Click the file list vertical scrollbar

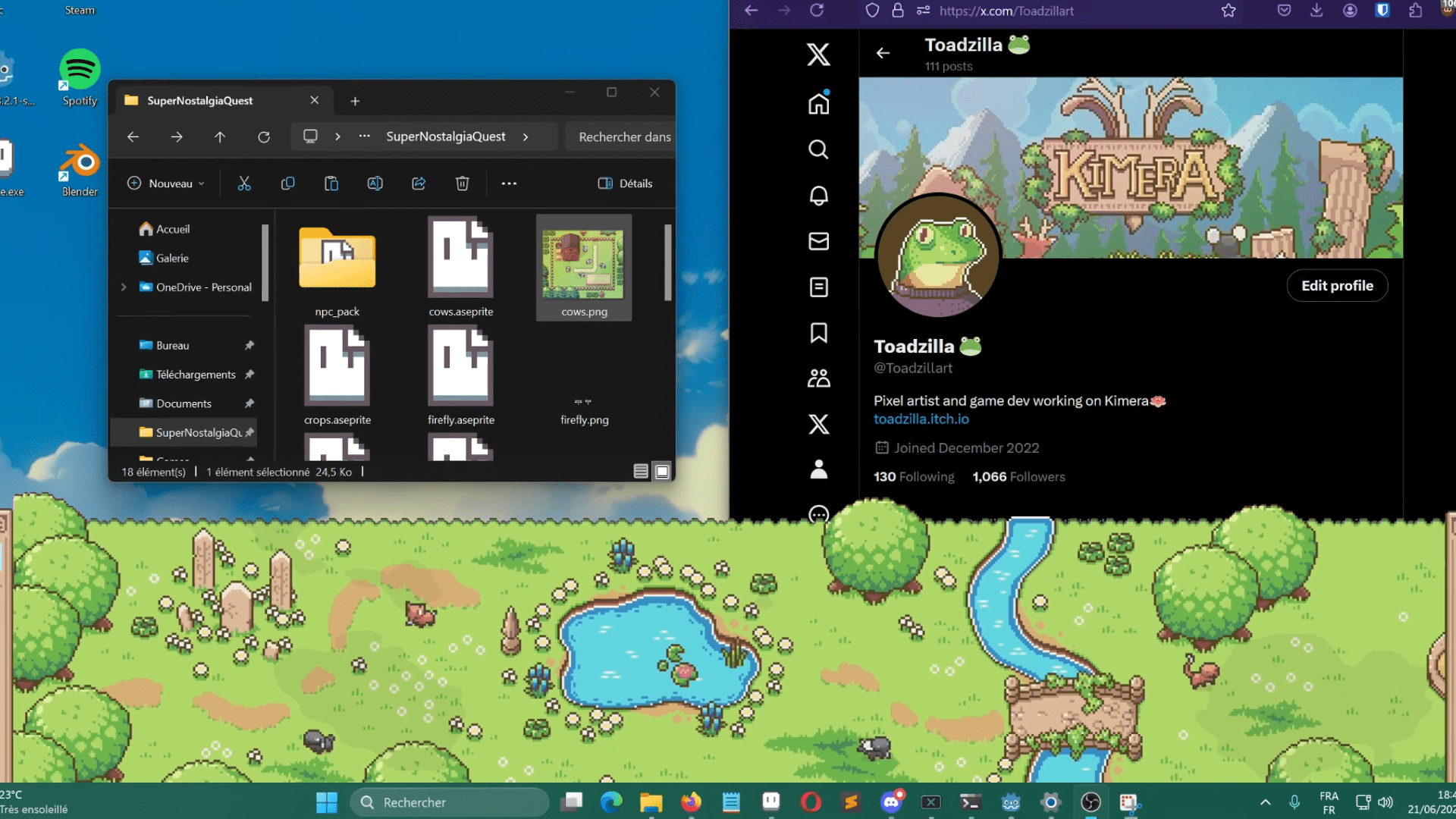tap(668, 262)
